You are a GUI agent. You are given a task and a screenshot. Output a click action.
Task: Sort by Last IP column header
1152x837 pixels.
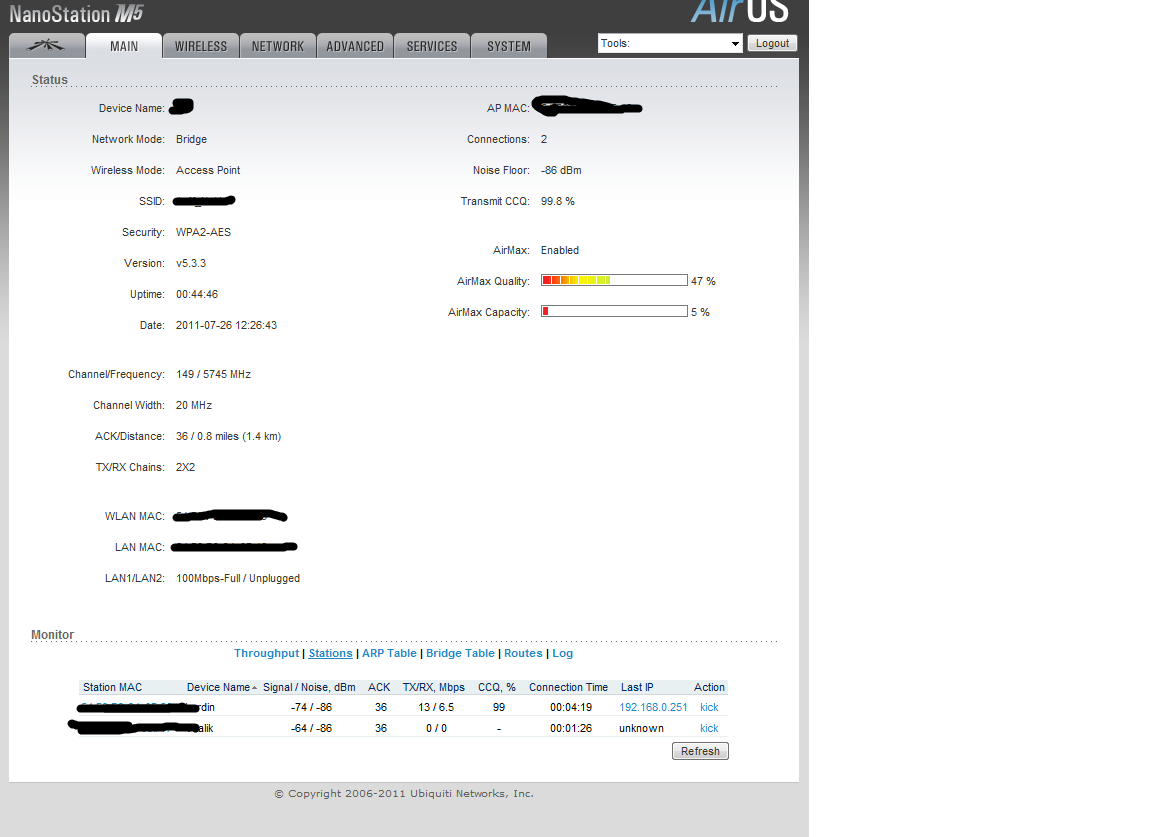point(637,687)
